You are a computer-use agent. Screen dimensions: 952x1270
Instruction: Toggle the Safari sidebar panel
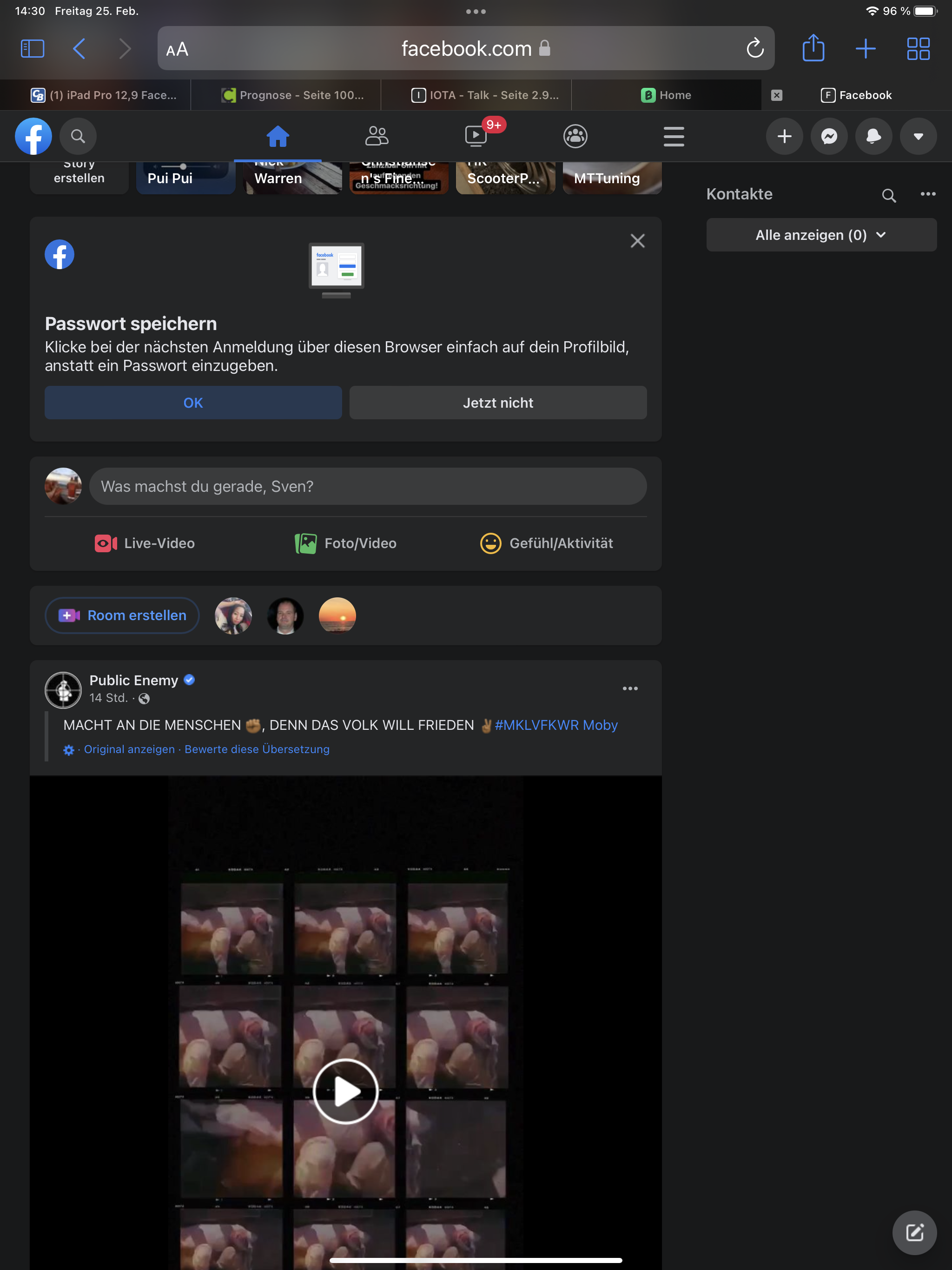[x=33, y=49]
